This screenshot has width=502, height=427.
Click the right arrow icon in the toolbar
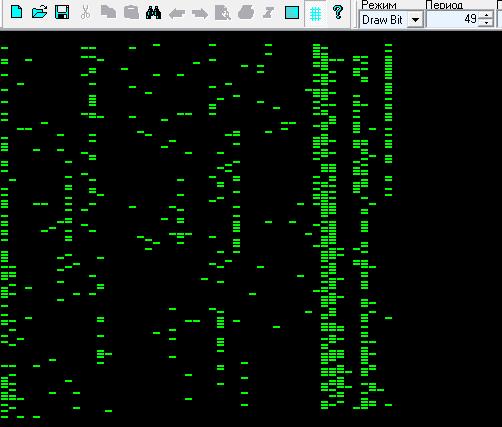200,13
